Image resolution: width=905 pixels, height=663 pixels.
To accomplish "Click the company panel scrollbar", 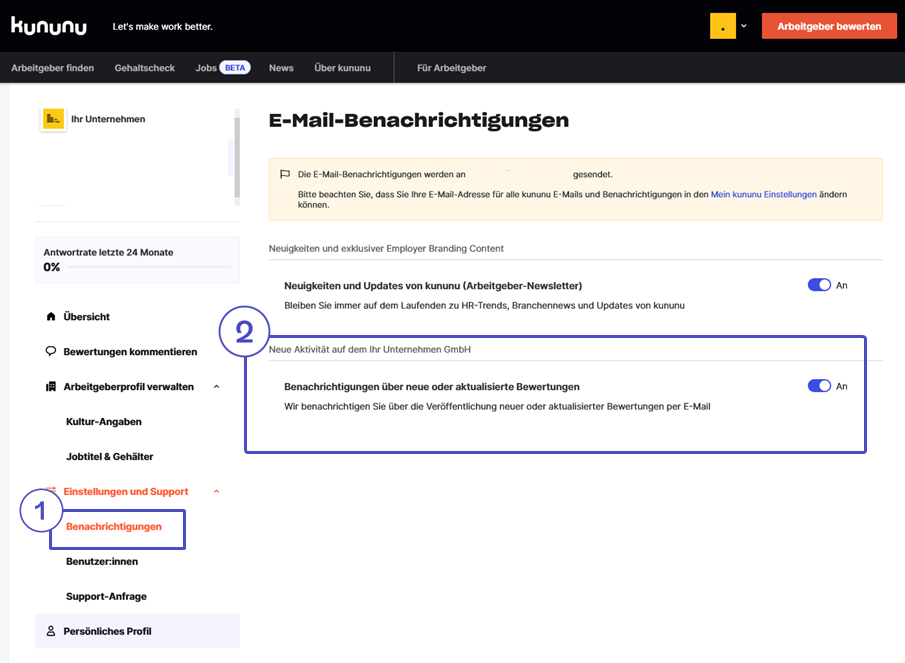I will point(237,156).
